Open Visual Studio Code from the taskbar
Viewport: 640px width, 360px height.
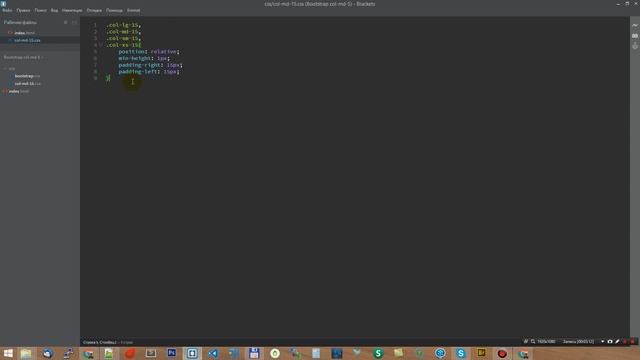(x=213, y=353)
